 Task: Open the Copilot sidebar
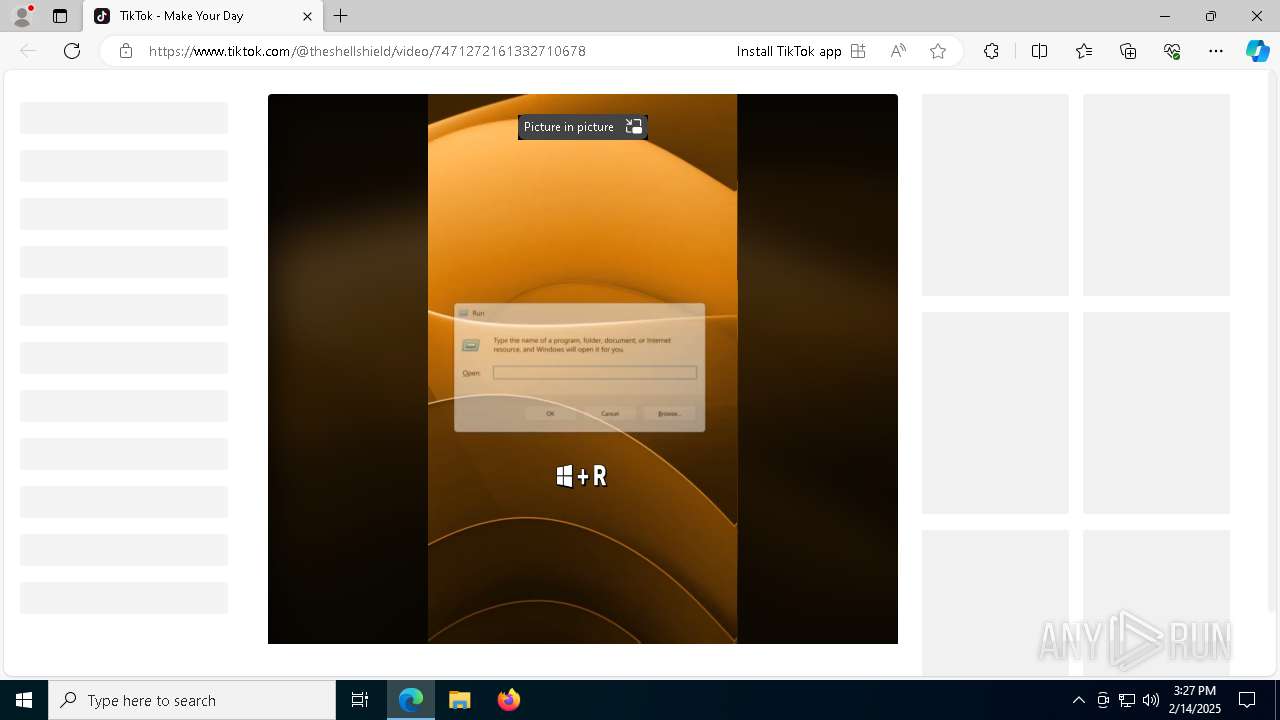pyautogui.click(x=1257, y=51)
